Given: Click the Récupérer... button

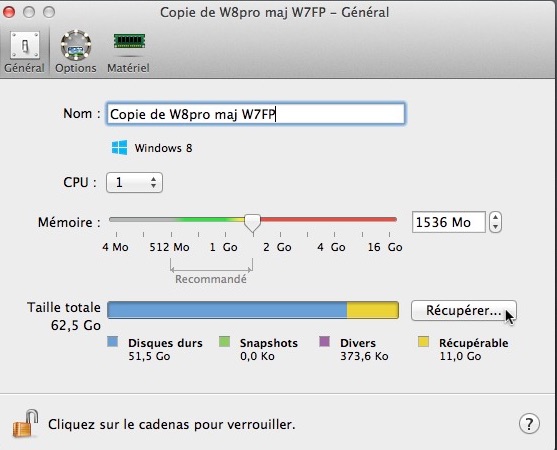Looking at the screenshot, I should (464, 310).
